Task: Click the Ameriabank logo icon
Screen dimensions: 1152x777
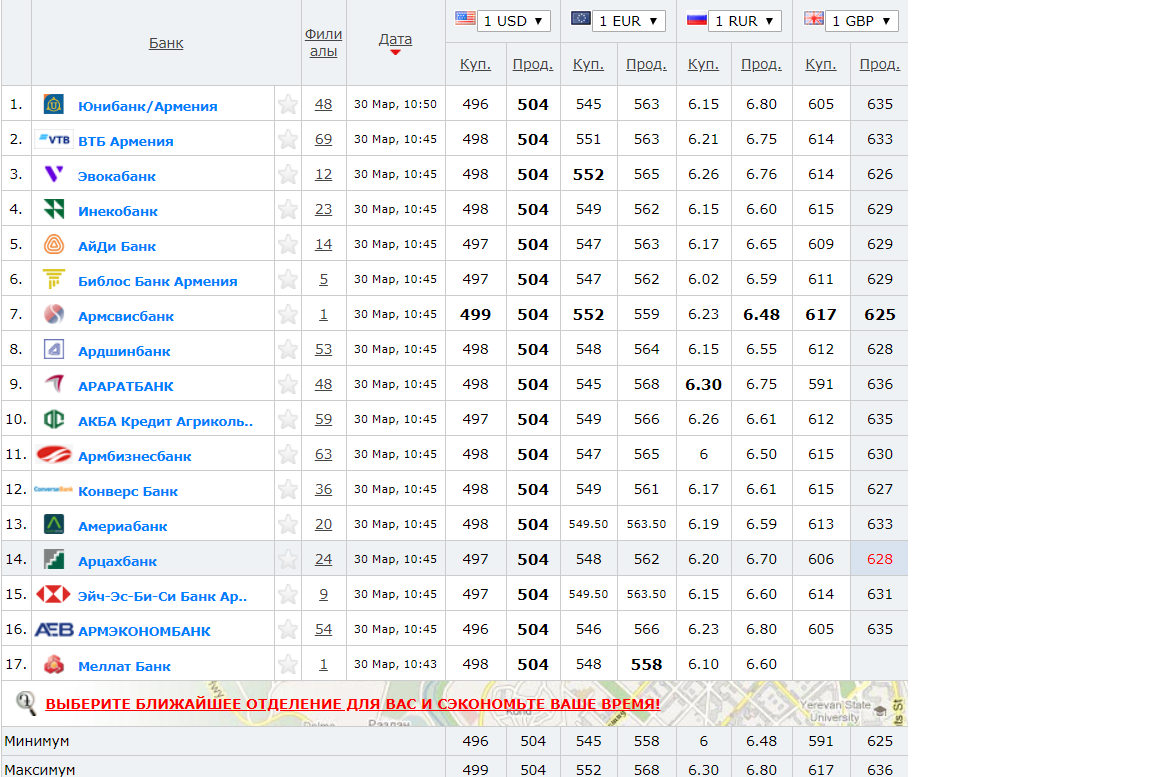Action: coord(54,525)
